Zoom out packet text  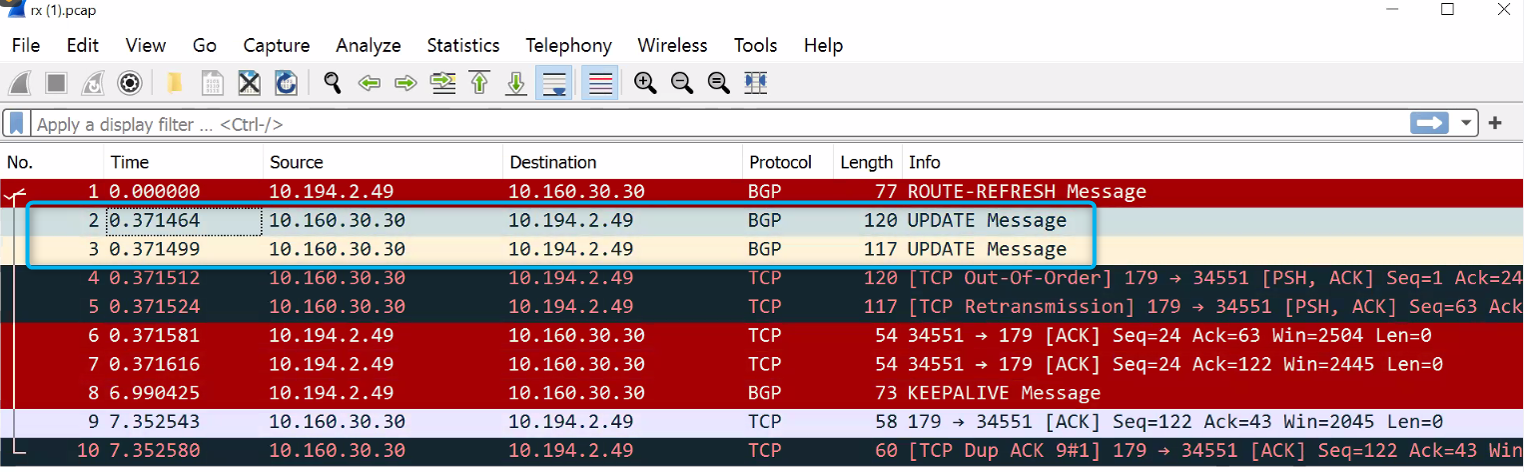click(682, 83)
